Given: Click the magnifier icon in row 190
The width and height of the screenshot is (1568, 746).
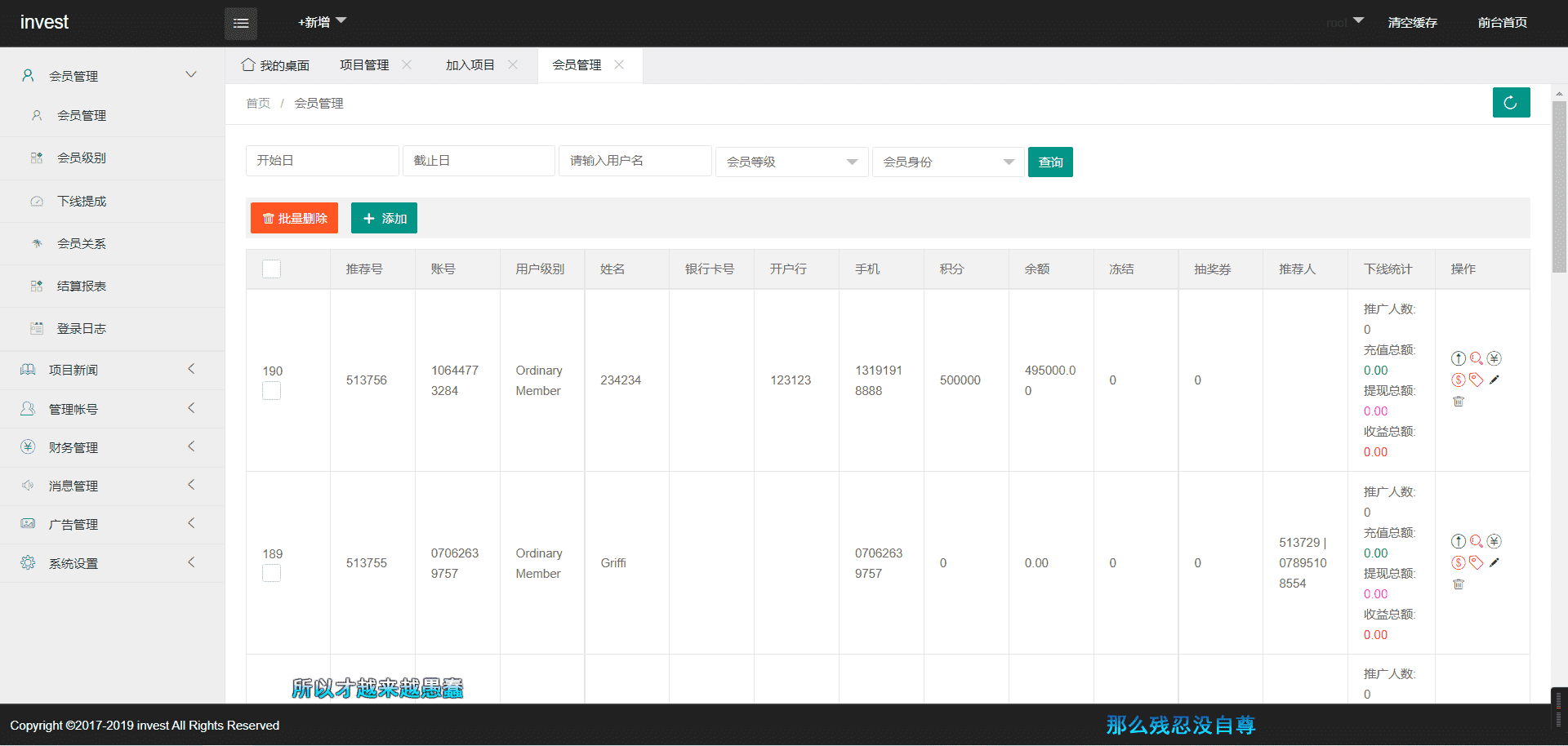Looking at the screenshot, I should click(1476, 358).
